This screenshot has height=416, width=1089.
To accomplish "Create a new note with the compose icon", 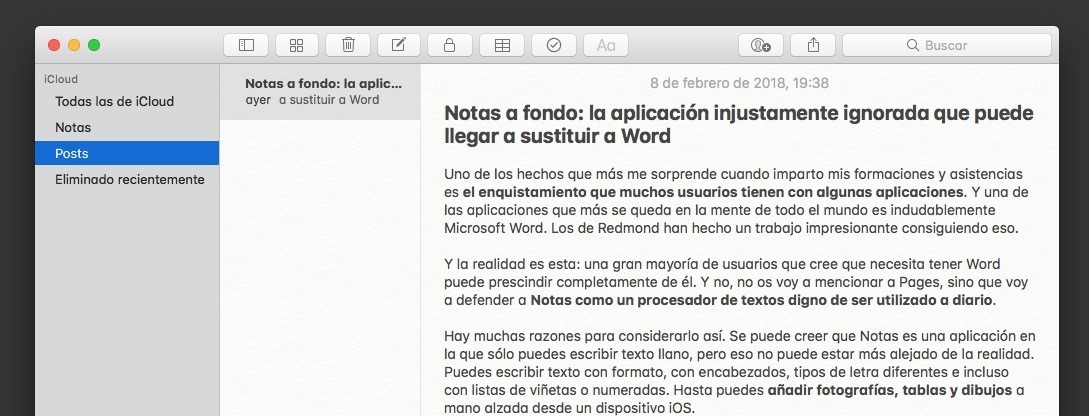I will tap(399, 45).
